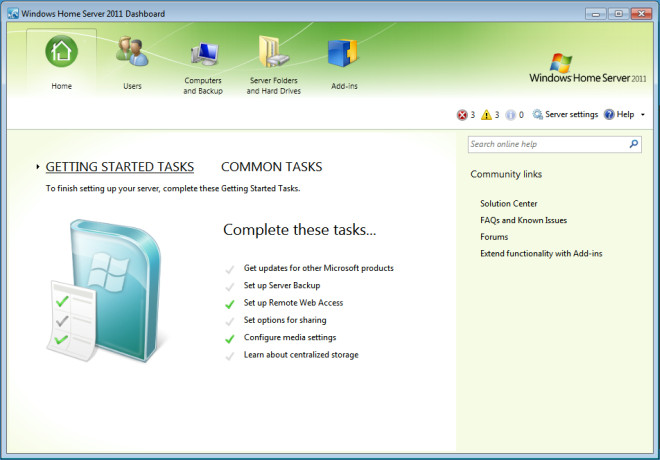This screenshot has height=460, width=660.
Task: Click green checkmark beside Configure media settings
Action: (230, 338)
